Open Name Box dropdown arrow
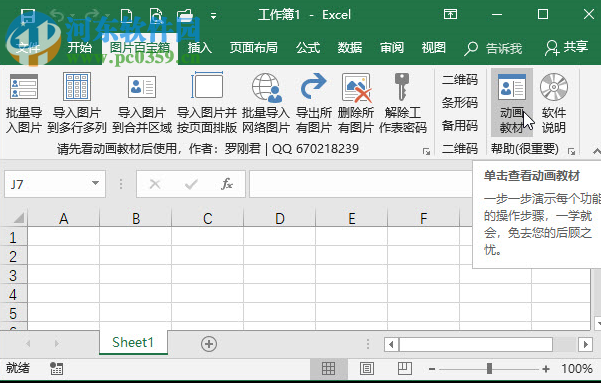This screenshot has width=601, height=383. coord(95,184)
